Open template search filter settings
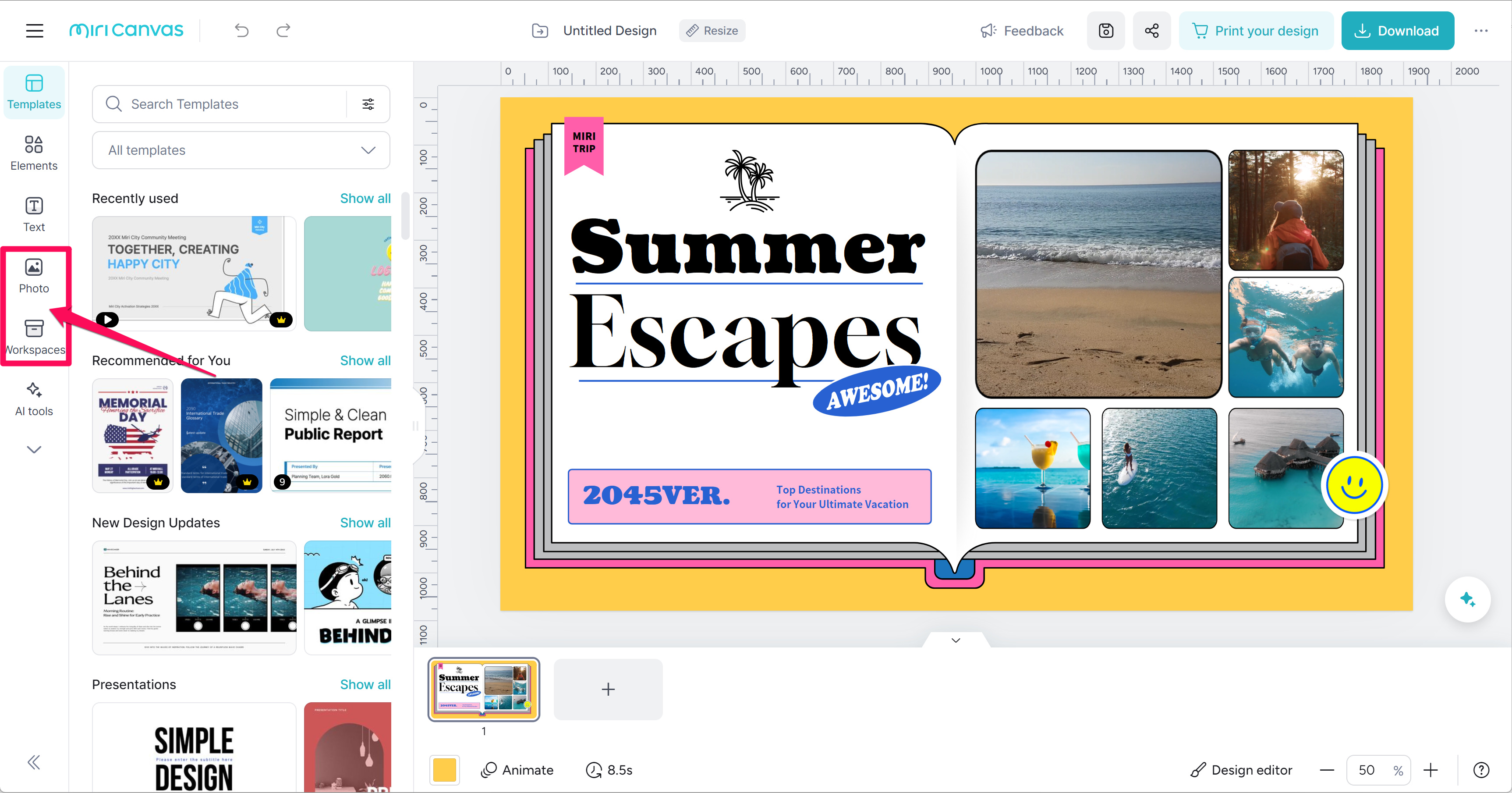This screenshot has width=1512, height=793. [368, 104]
